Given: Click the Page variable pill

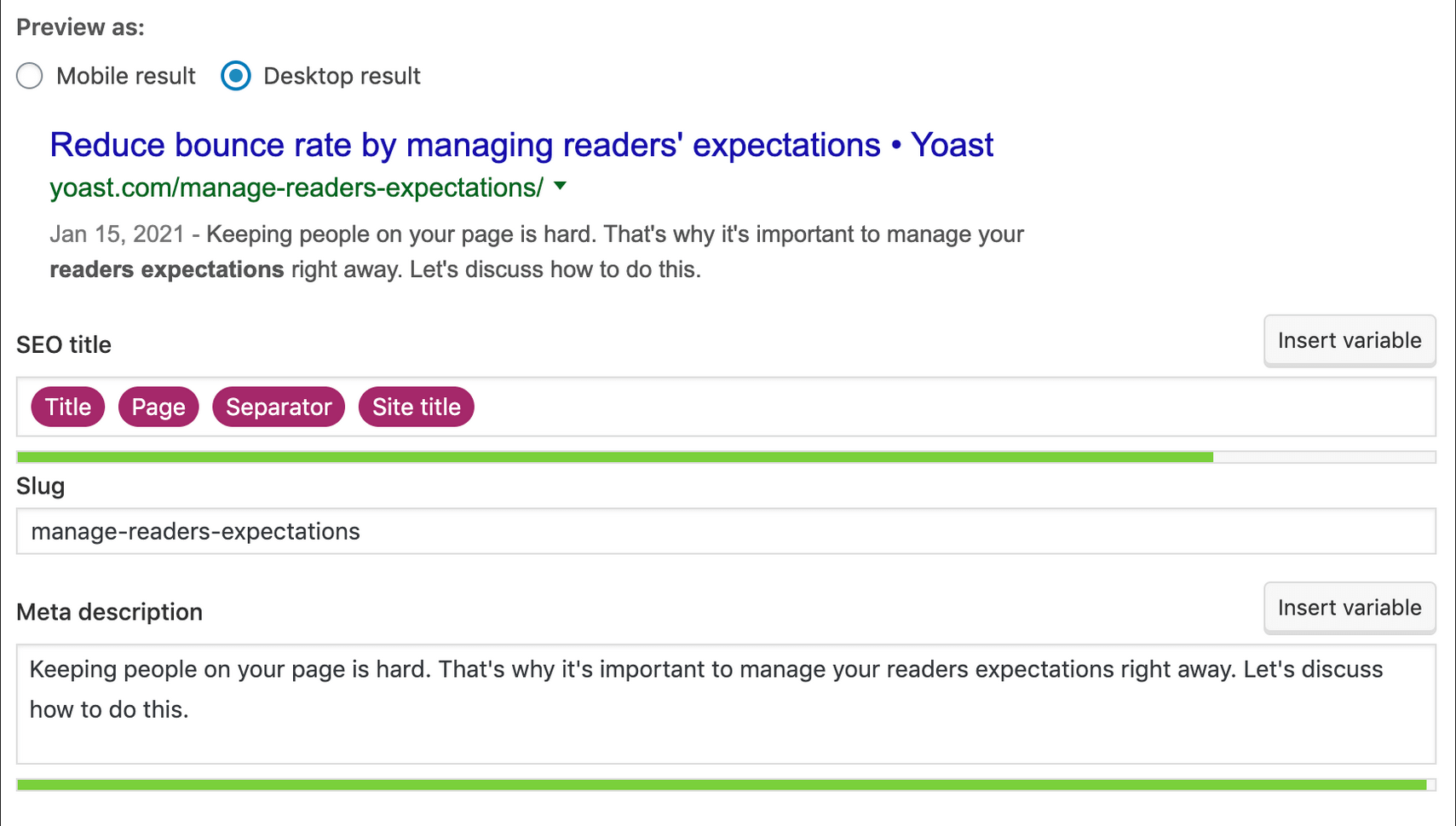Looking at the screenshot, I should 158,407.
